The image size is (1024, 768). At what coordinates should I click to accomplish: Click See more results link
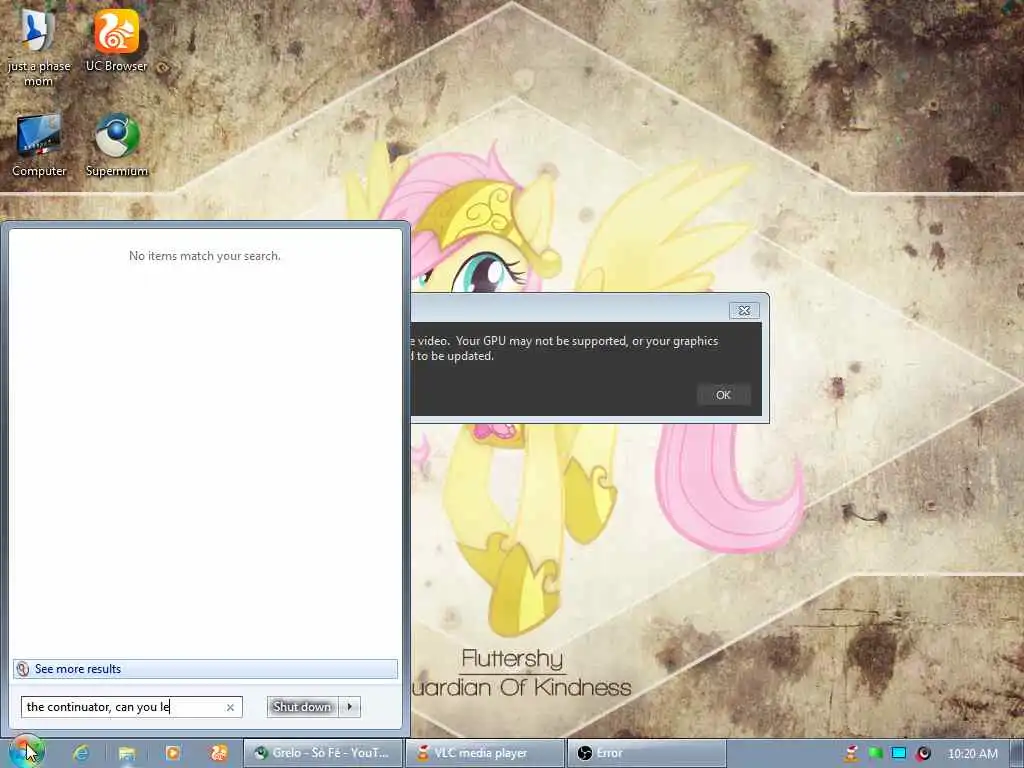tap(205, 669)
